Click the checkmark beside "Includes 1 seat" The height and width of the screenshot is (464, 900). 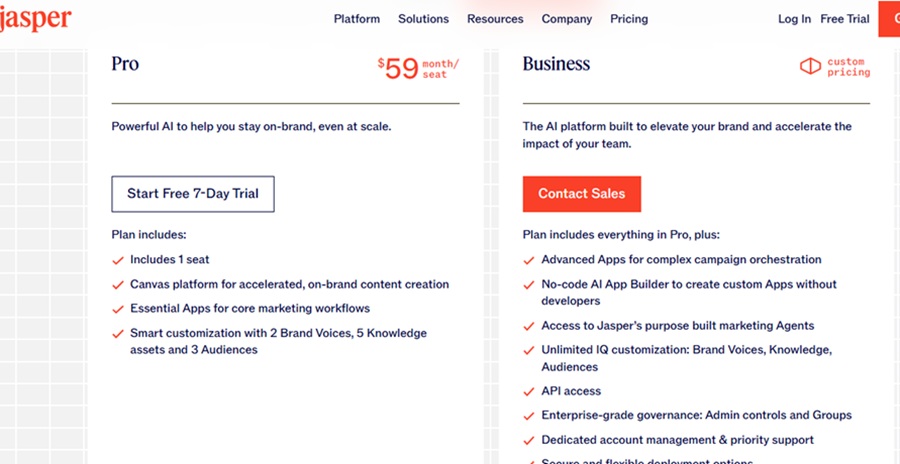click(x=118, y=260)
